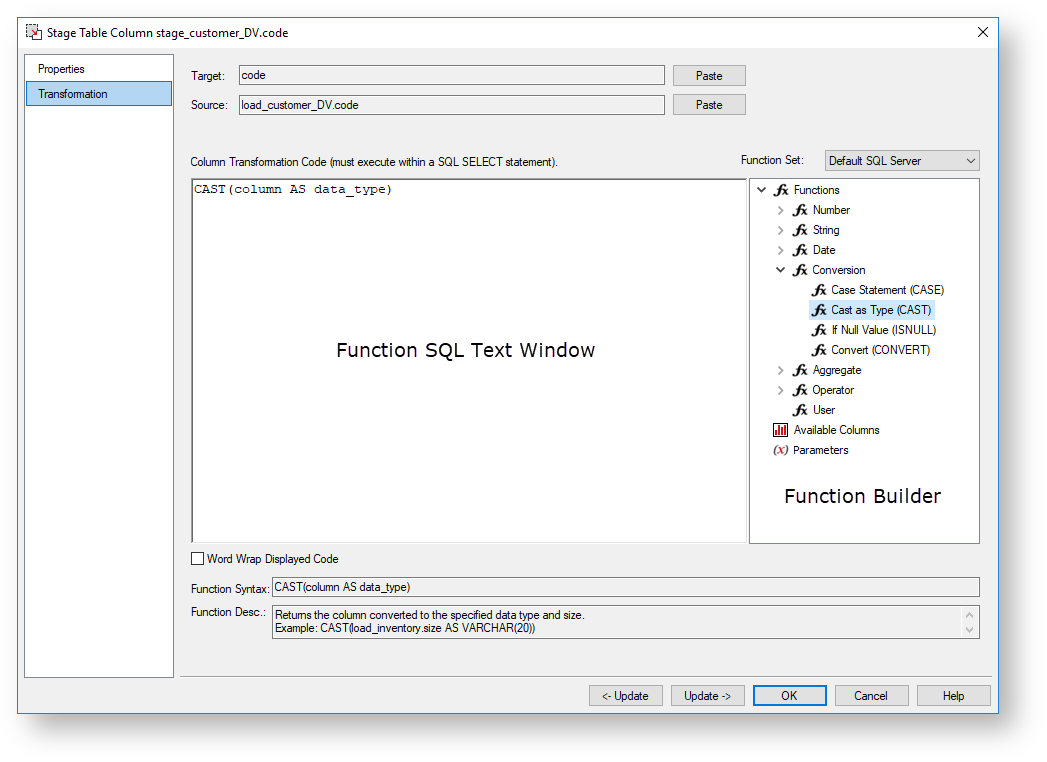Screen dimensions: 1047x762
Task: Click the fx icon of Case Statement (CASE)
Action: 819,291
